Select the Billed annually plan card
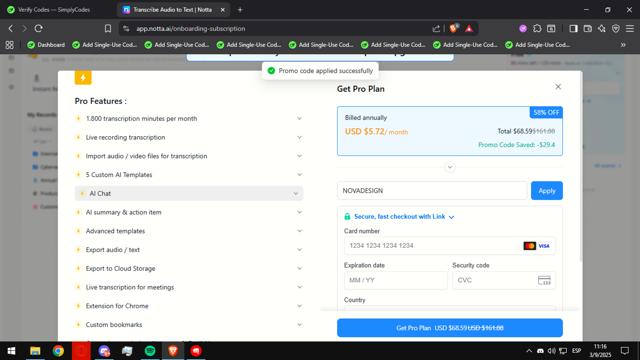The width and height of the screenshot is (640, 360). [450, 131]
